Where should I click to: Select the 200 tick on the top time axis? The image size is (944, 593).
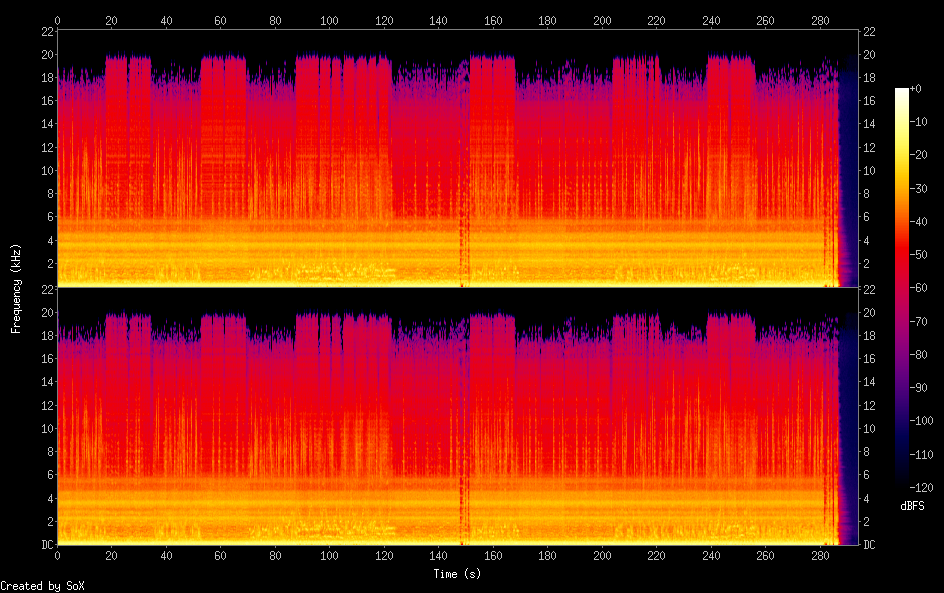pos(601,19)
